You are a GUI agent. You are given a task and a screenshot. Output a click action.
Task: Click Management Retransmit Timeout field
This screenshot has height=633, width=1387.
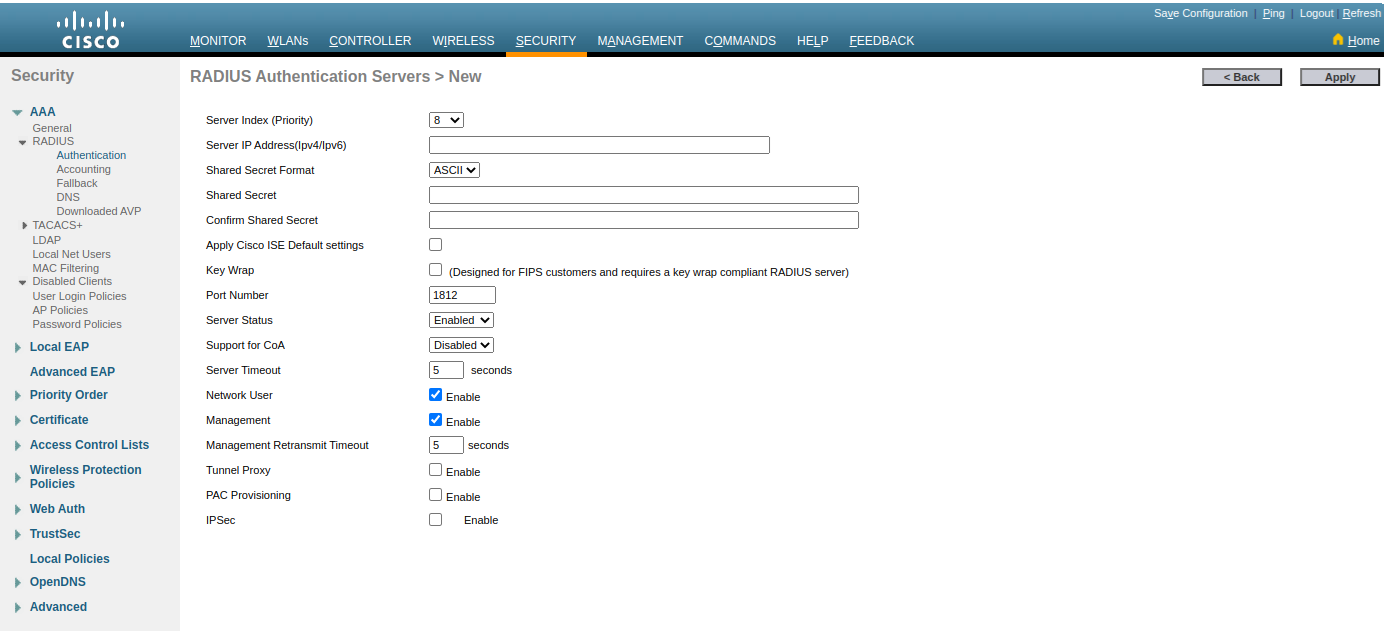tap(446, 445)
